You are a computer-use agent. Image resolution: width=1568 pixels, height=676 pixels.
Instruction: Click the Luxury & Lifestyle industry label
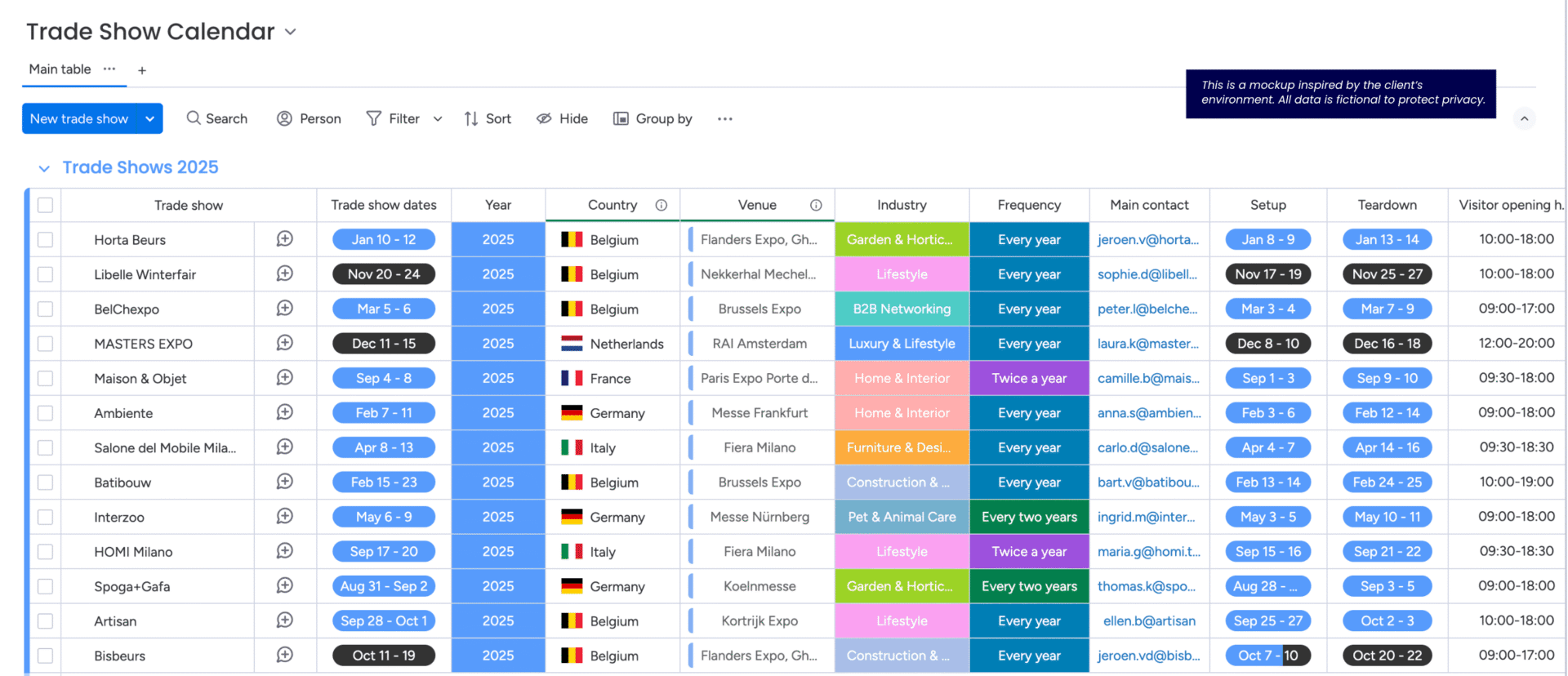(x=902, y=344)
